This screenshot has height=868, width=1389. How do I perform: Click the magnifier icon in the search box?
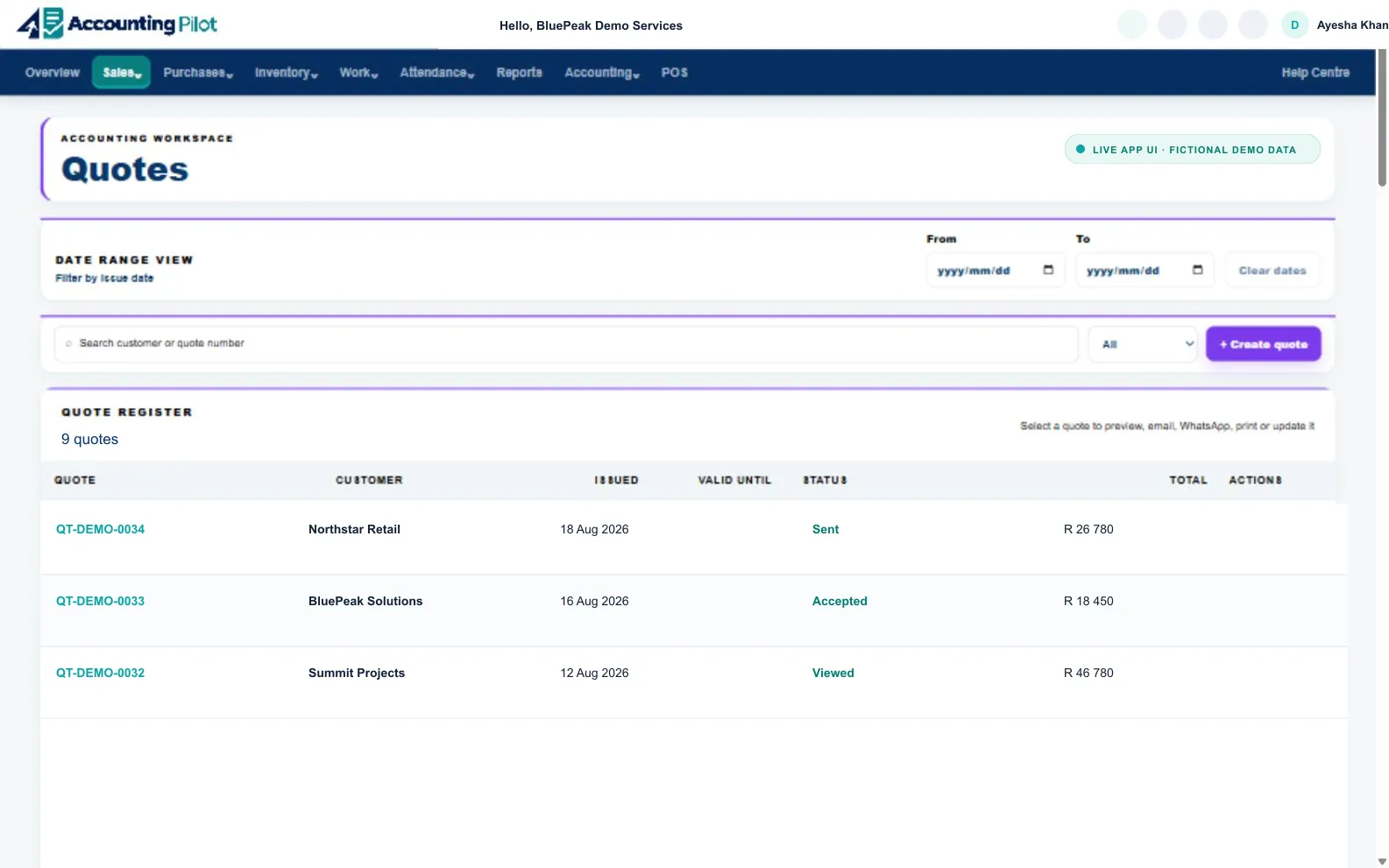[68, 343]
